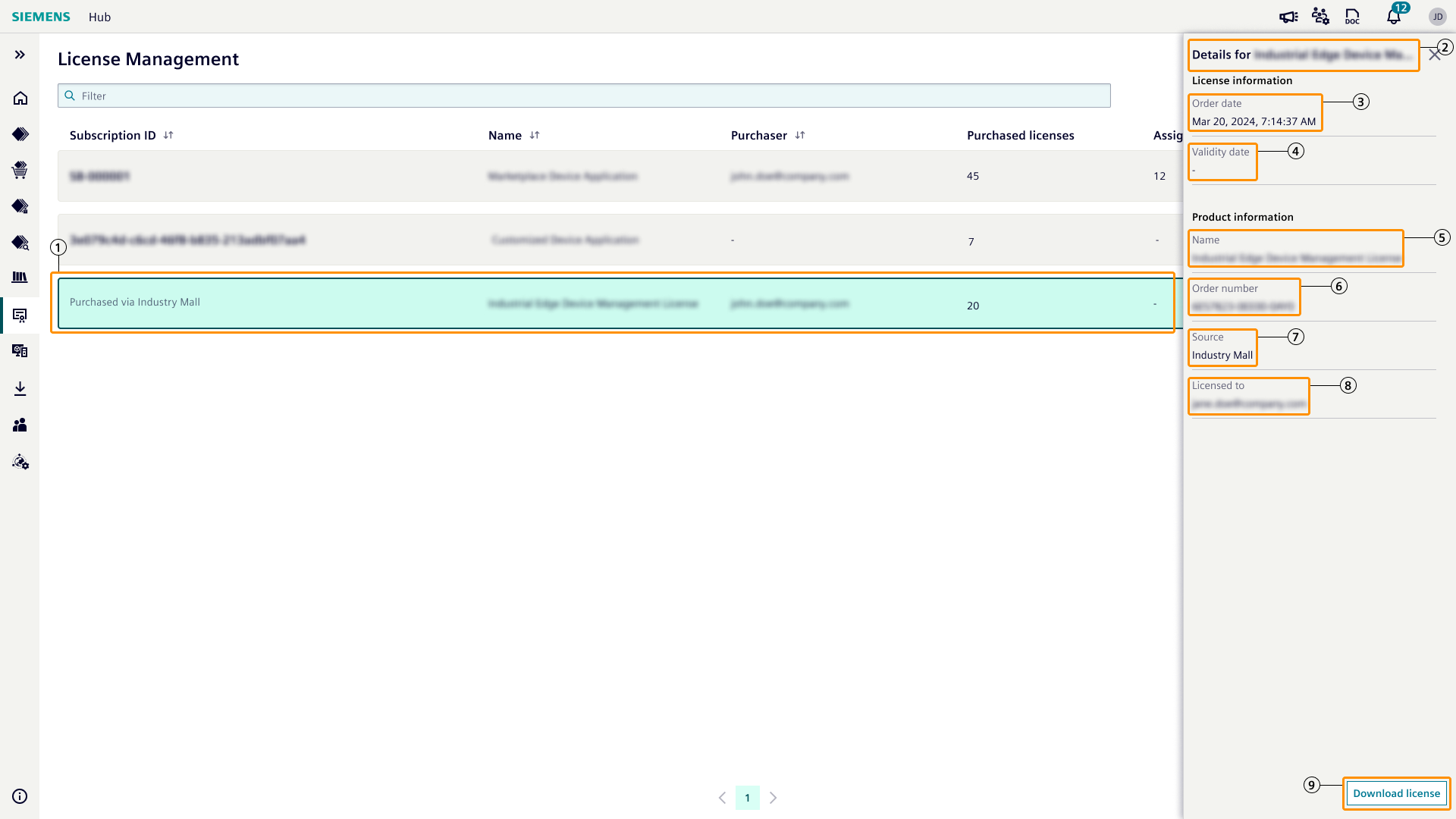The image size is (1456, 819).
Task: Click the Siemens logo
Action: coord(41,17)
